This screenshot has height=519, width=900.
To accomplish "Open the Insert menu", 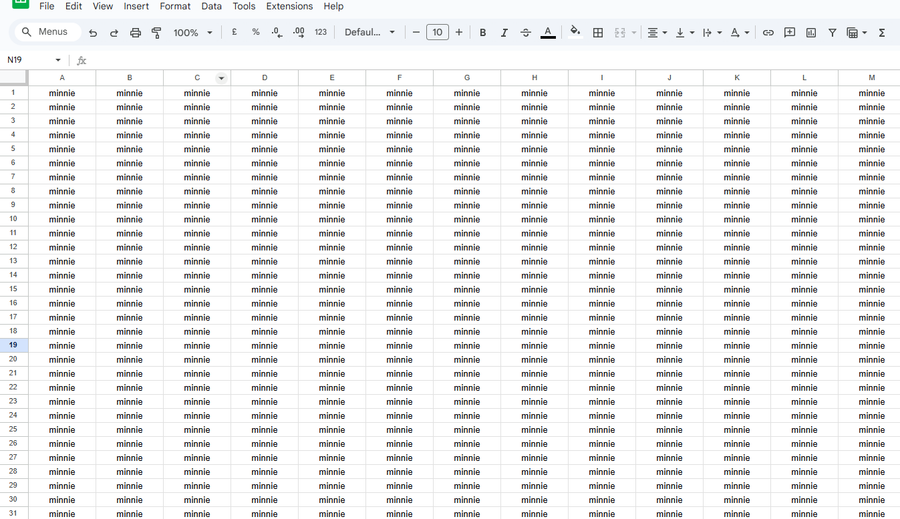I will [136, 6].
